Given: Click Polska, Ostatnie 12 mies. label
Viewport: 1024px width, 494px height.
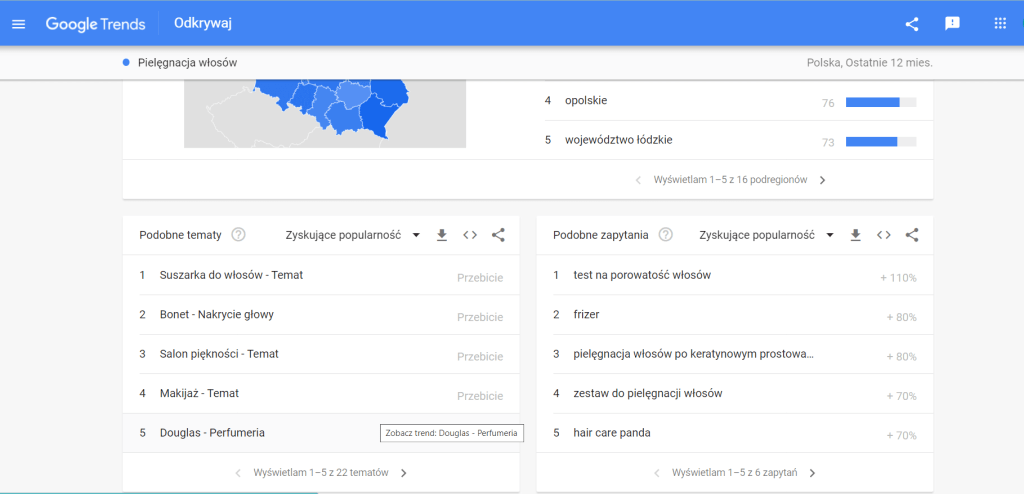Looking at the screenshot, I should [870, 63].
